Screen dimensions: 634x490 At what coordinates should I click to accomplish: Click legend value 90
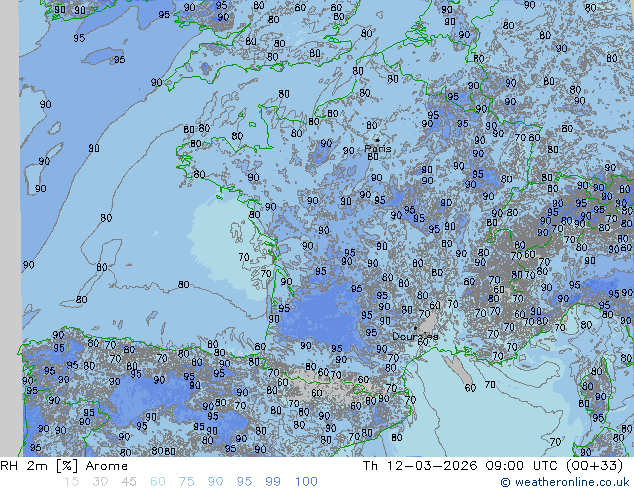point(216,482)
